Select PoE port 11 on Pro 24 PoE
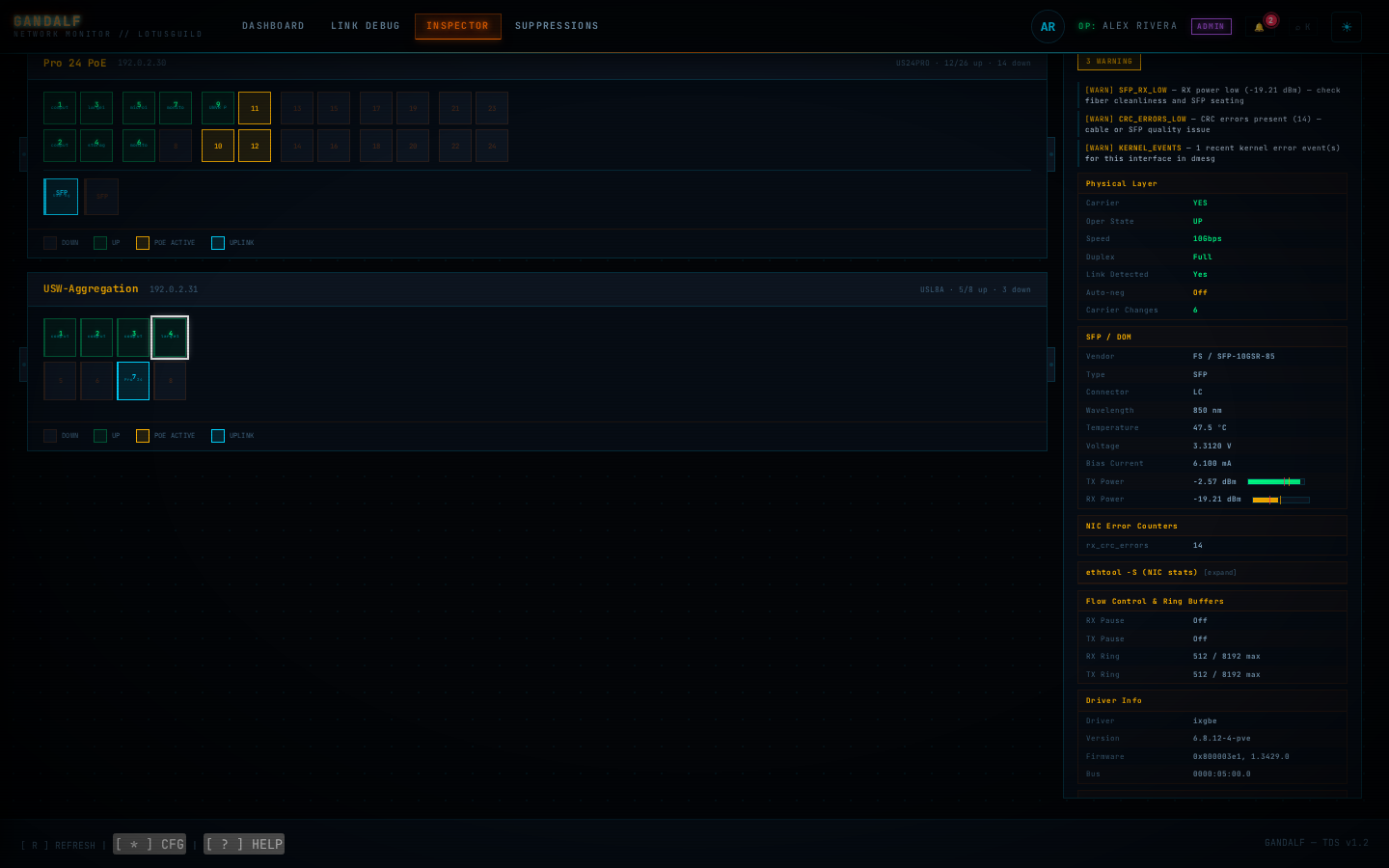The height and width of the screenshot is (868, 1389). coord(255,108)
